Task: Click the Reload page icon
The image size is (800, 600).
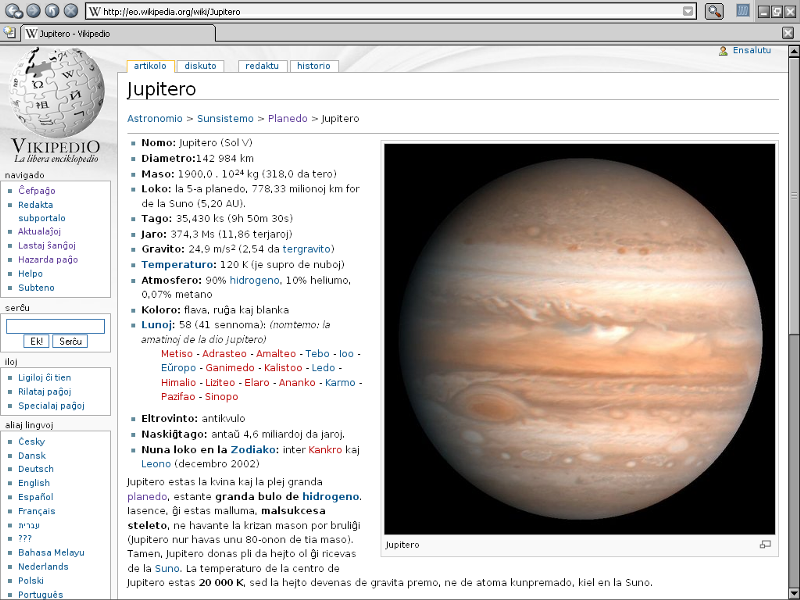Action: click(x=50, y=11)
